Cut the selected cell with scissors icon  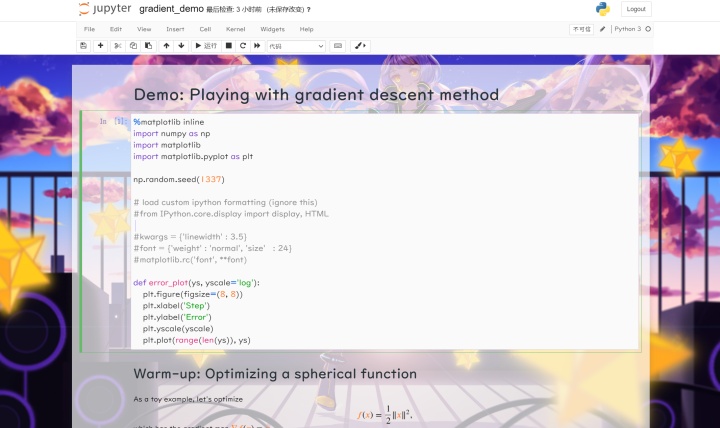pos(118,46)
